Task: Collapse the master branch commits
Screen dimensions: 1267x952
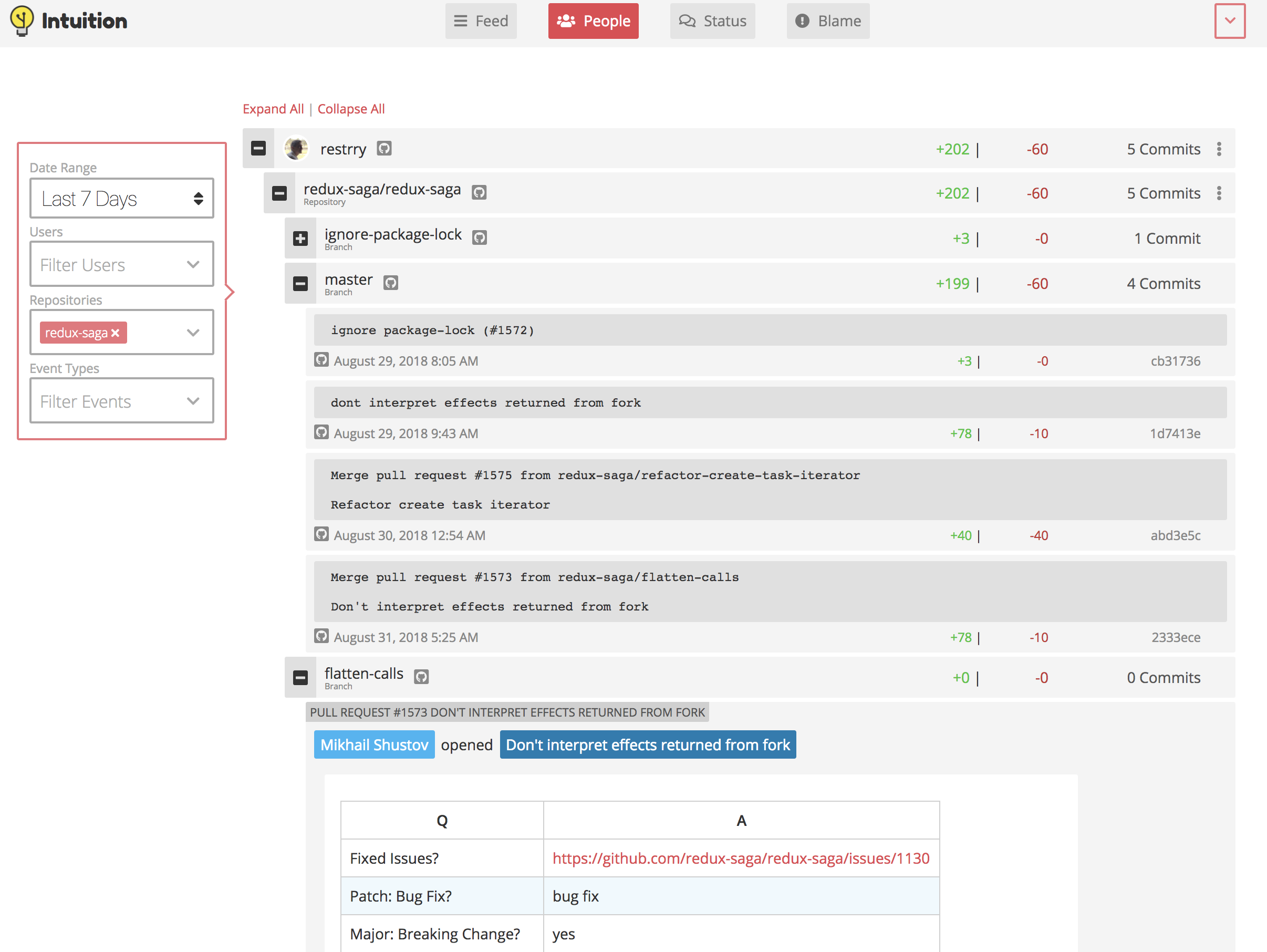Action: pyautogui.click(x=300, y=284)
